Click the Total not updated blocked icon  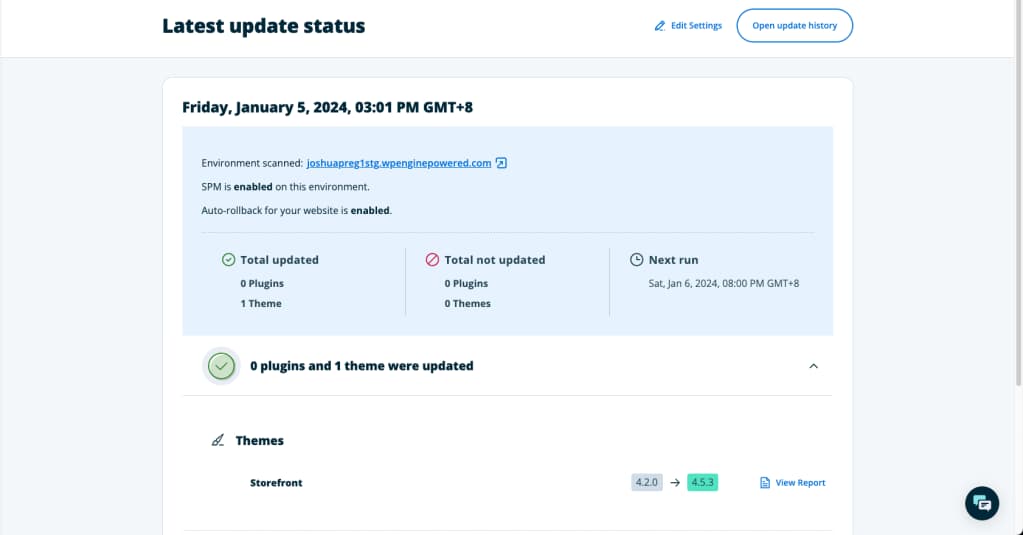click(432, 260)
